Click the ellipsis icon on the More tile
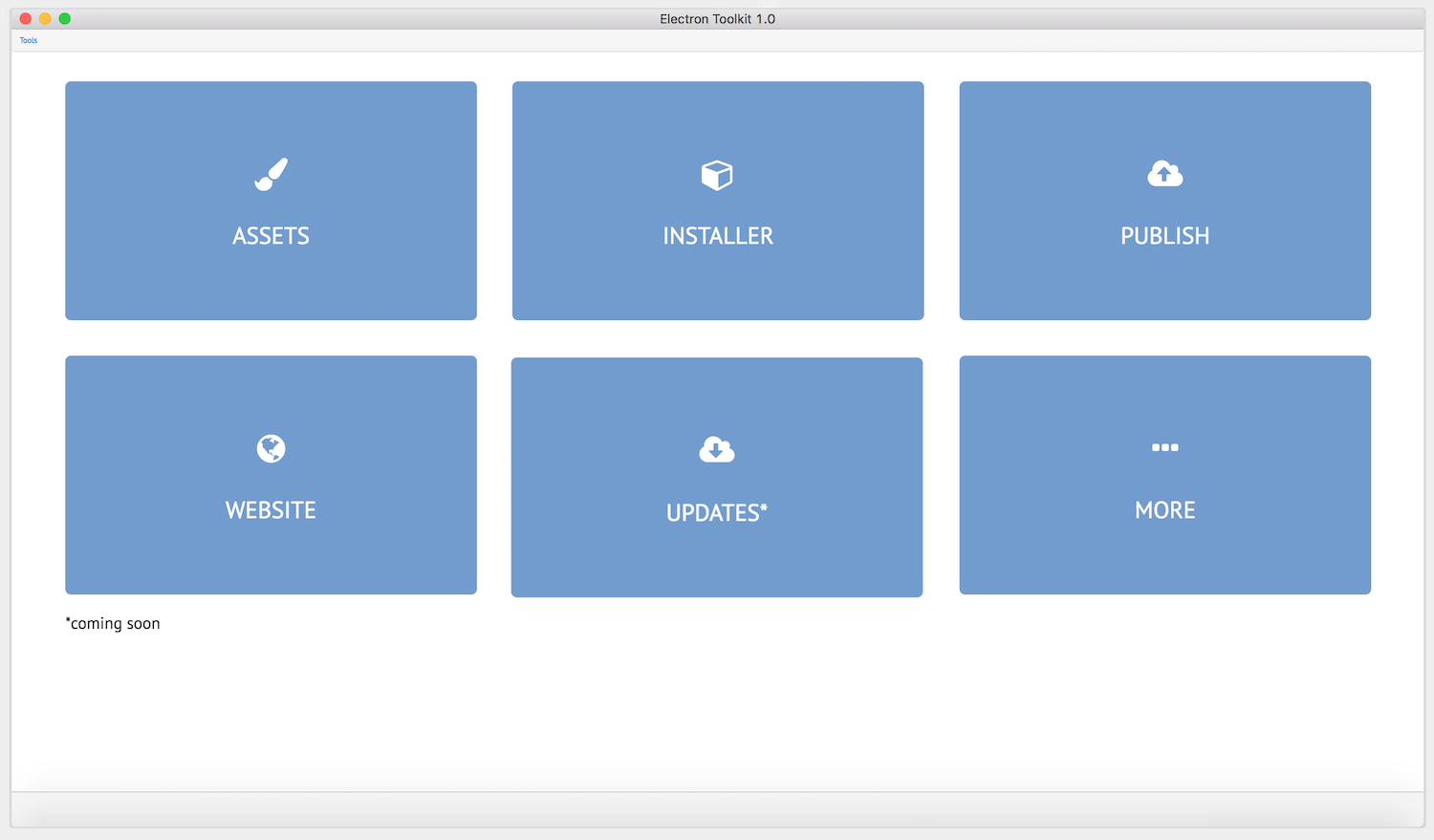This screenshot has width=1434, height=840. pos(1164,446)
